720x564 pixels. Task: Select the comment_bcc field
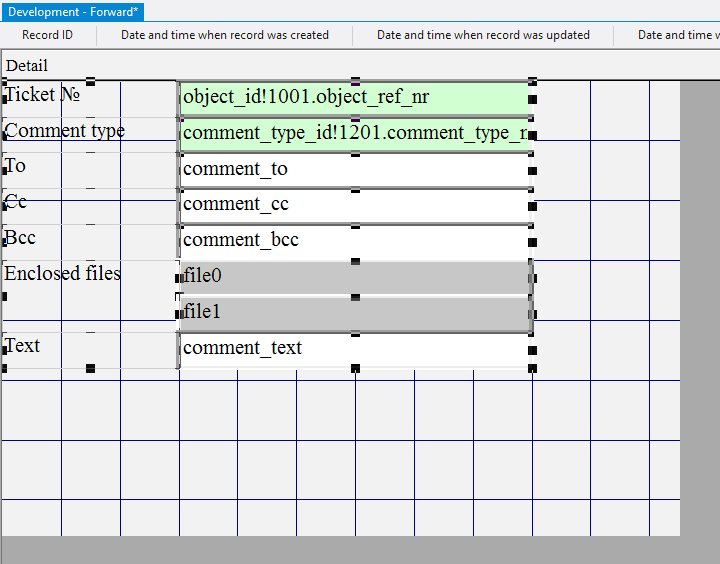(355, 240)
